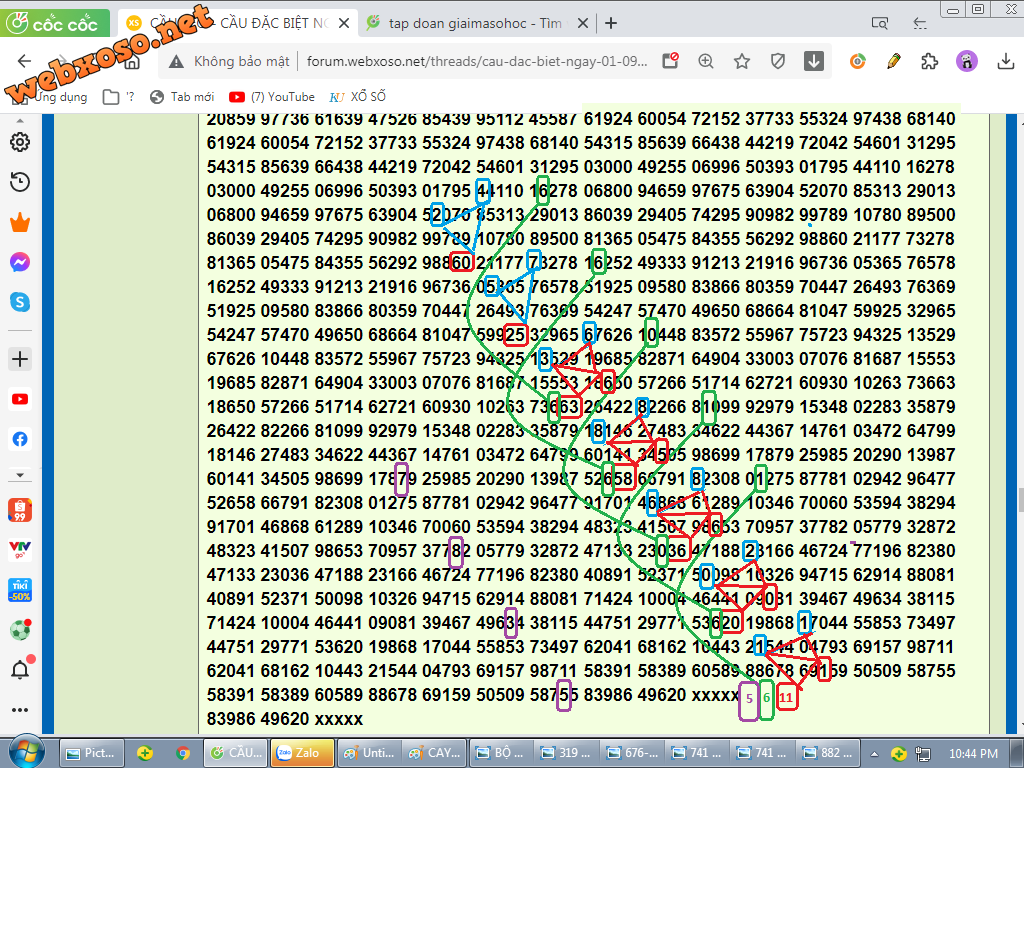Click the Facebook sidebar shortcut
Image resolution: width=1036 pixels, height=952 pixels.
19,439
